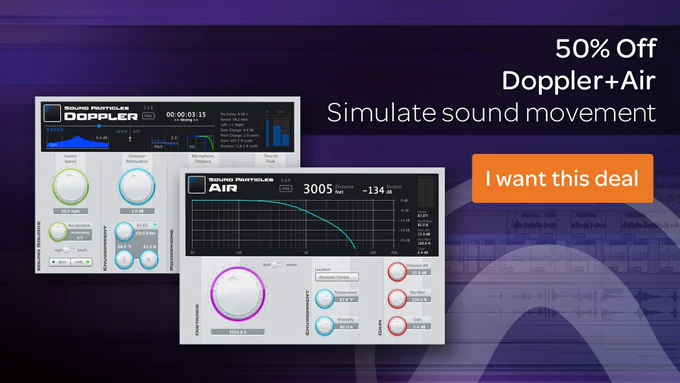Adjust the Humidity knob in Air
Screen dimensions: 680x383
(x=324, y=326)
